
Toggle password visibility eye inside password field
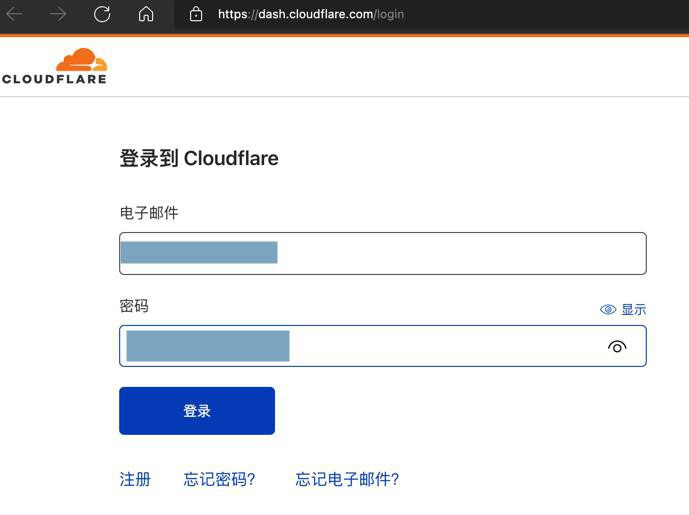tap(617, 347)
